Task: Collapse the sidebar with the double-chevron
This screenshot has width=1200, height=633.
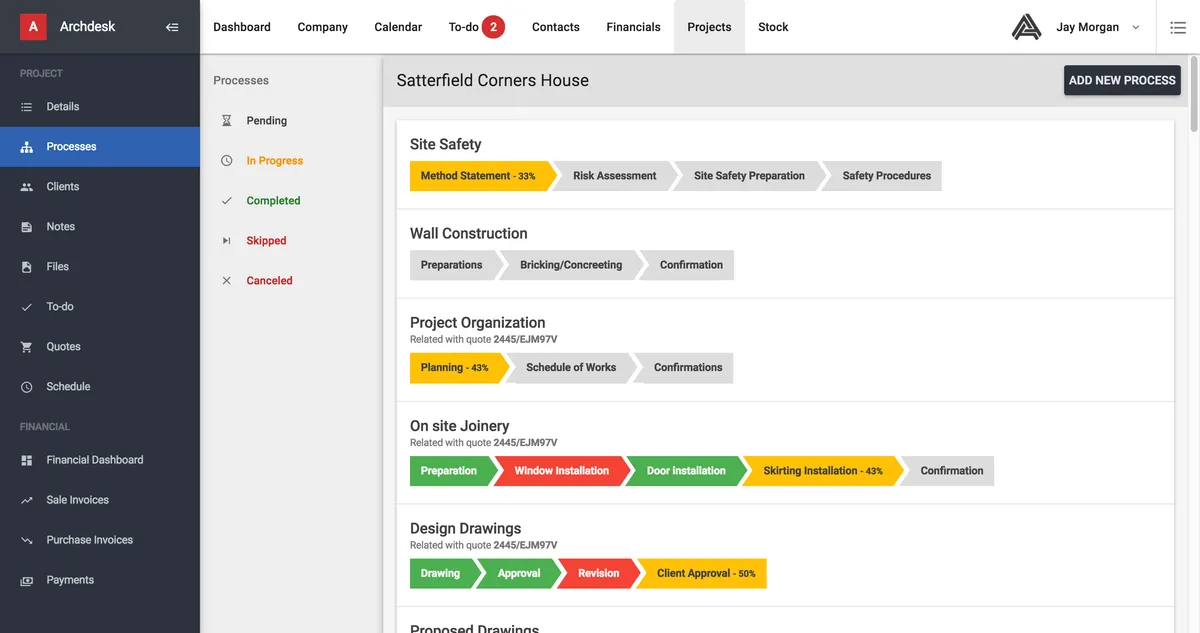Action: (172, 26)
